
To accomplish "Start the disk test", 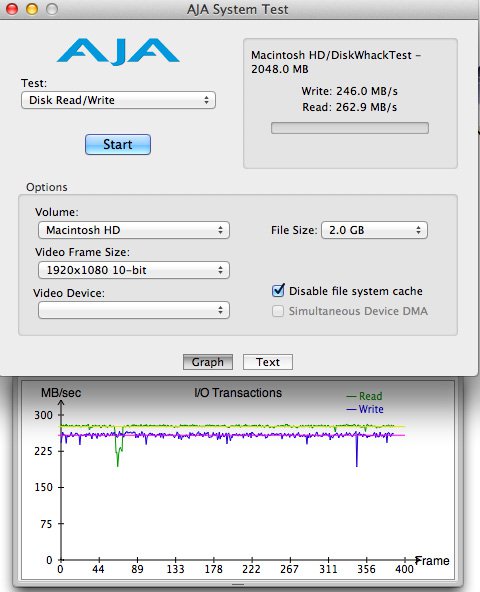I will [118, 145].
